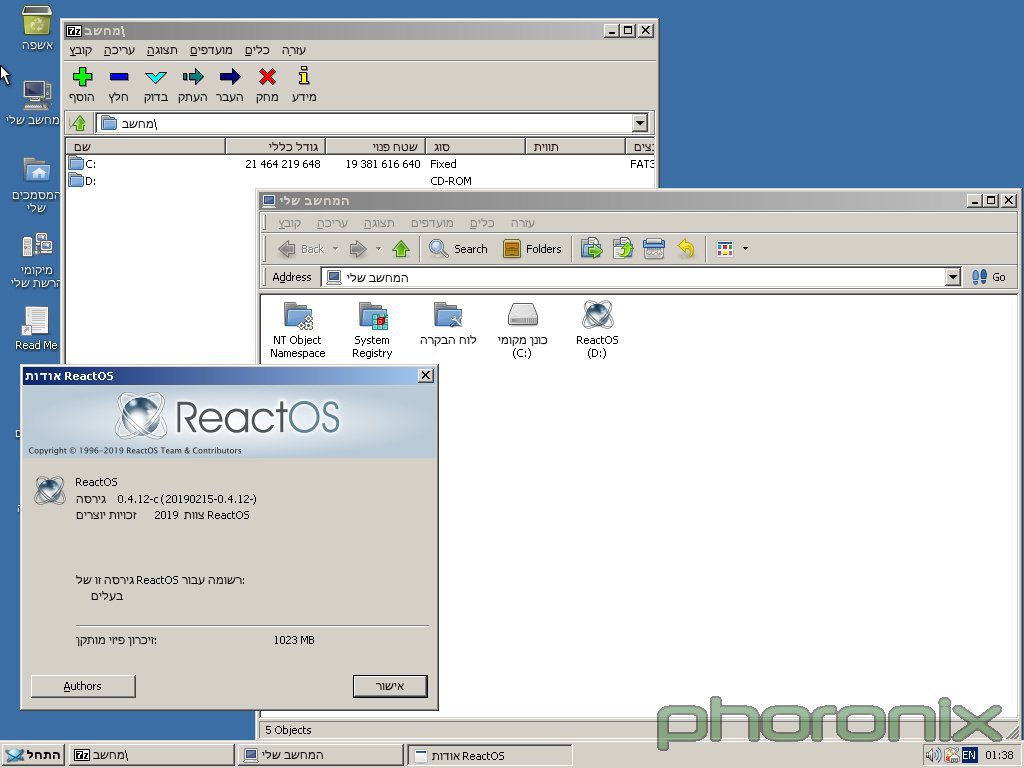Select the System Registry icon
Image resolution: width=1024 pixels, height=768 pixels.
click(372, 316)
